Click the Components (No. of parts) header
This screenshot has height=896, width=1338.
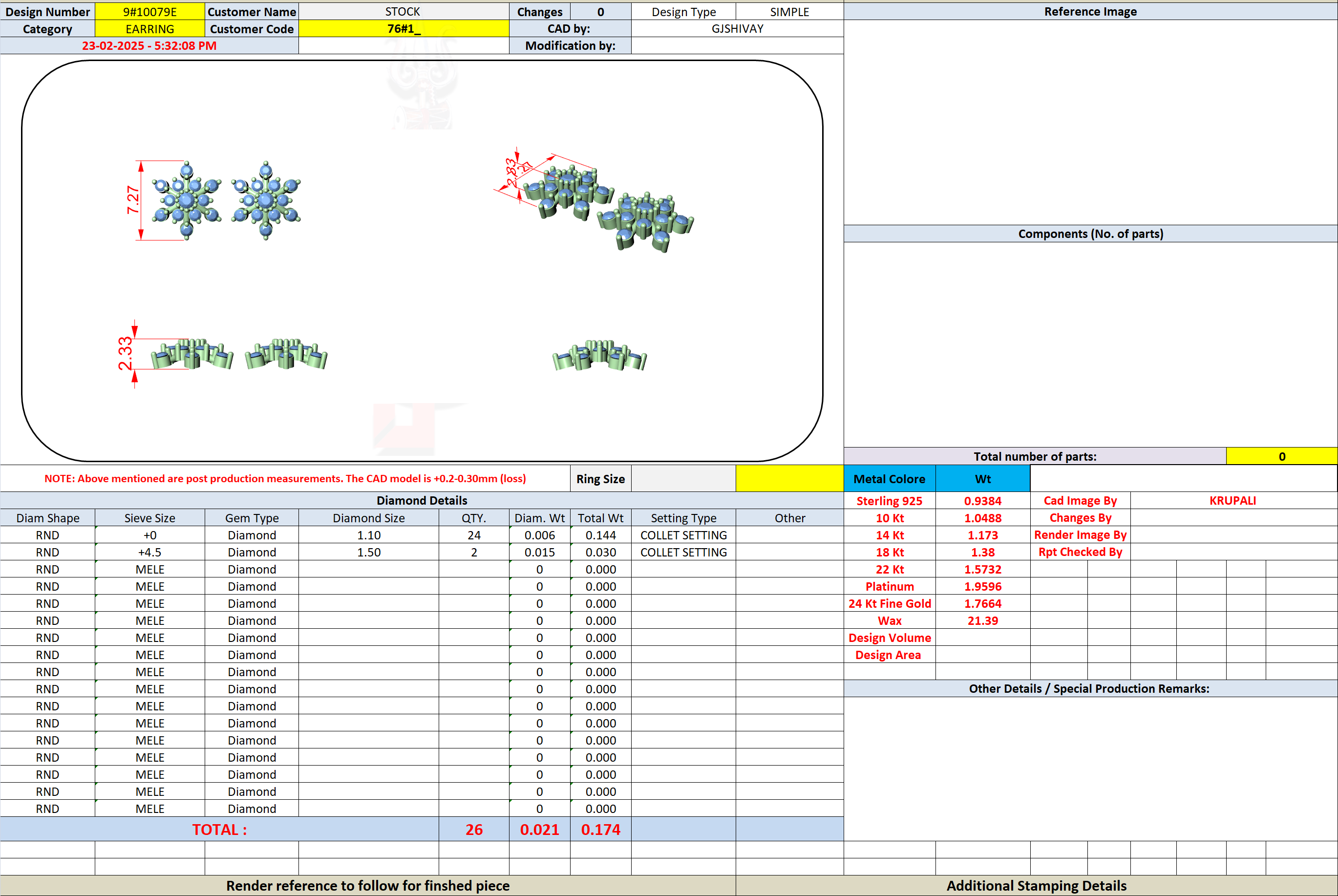tap(1090, 234)
